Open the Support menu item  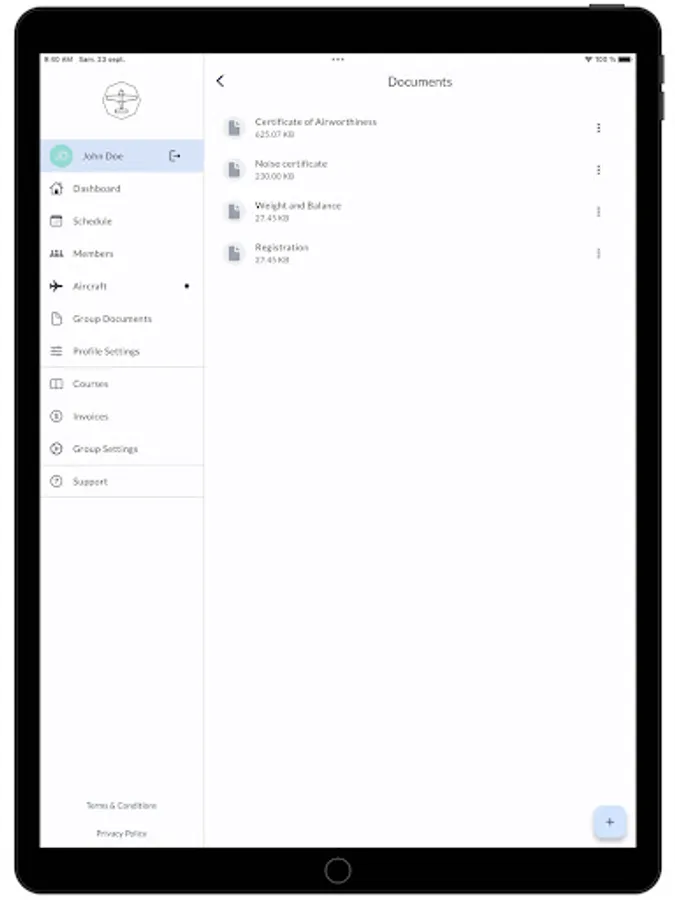[x=122, y=482]
